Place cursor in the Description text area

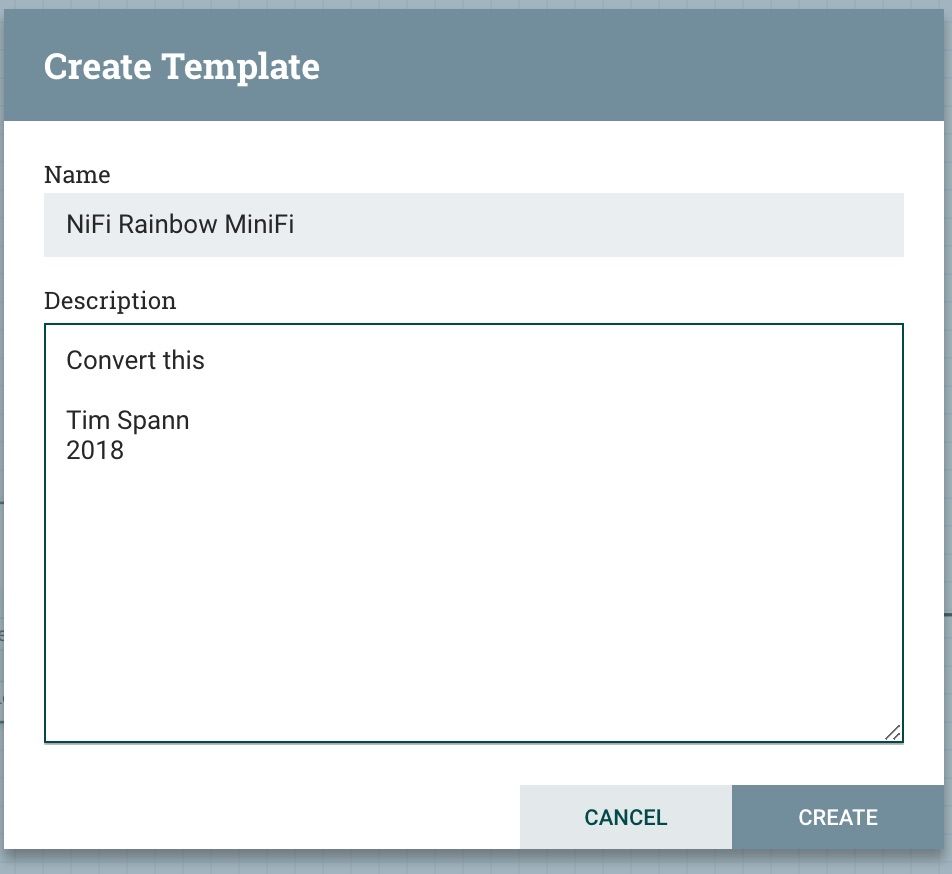pos(470,550)
